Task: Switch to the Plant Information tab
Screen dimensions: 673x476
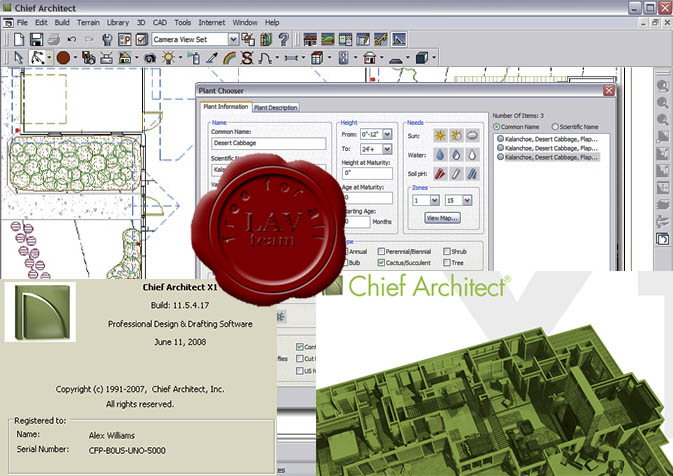Action: tap(225, 106)
